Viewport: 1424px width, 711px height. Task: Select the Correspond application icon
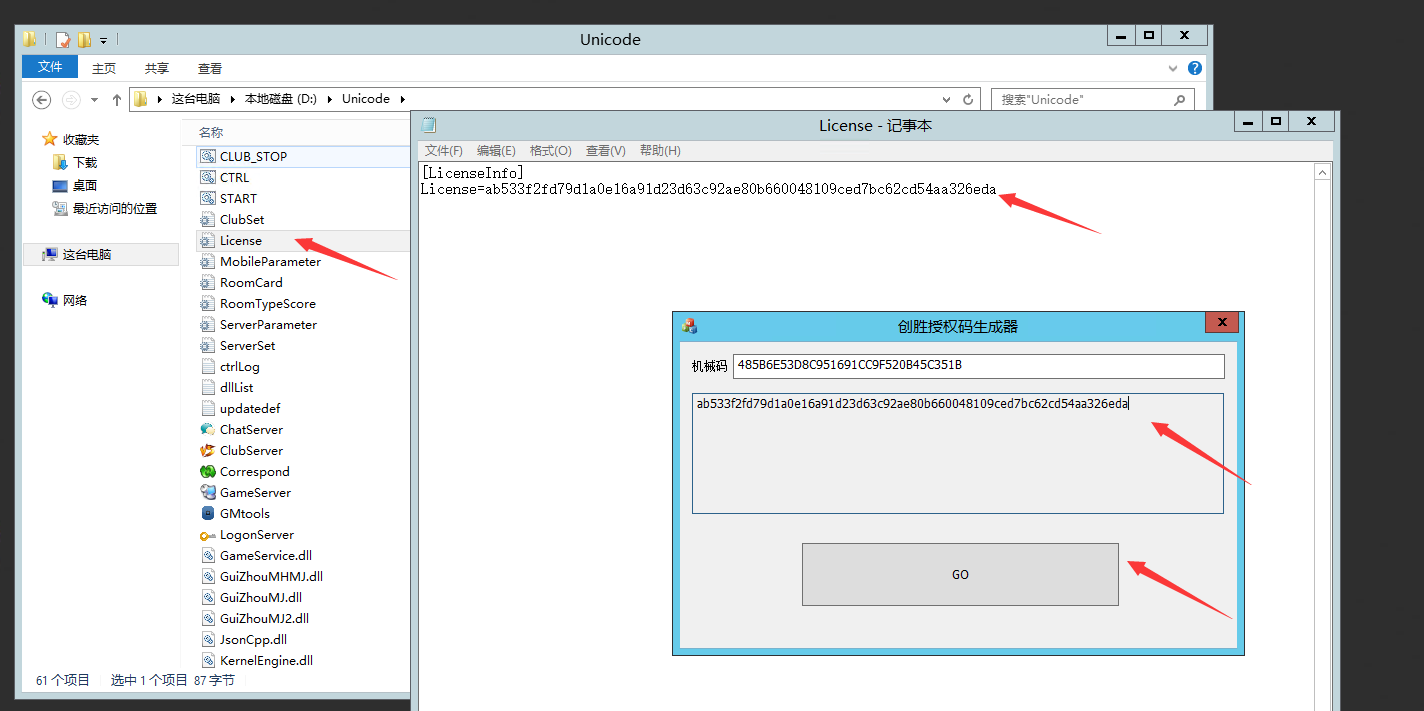coord(208,471)
